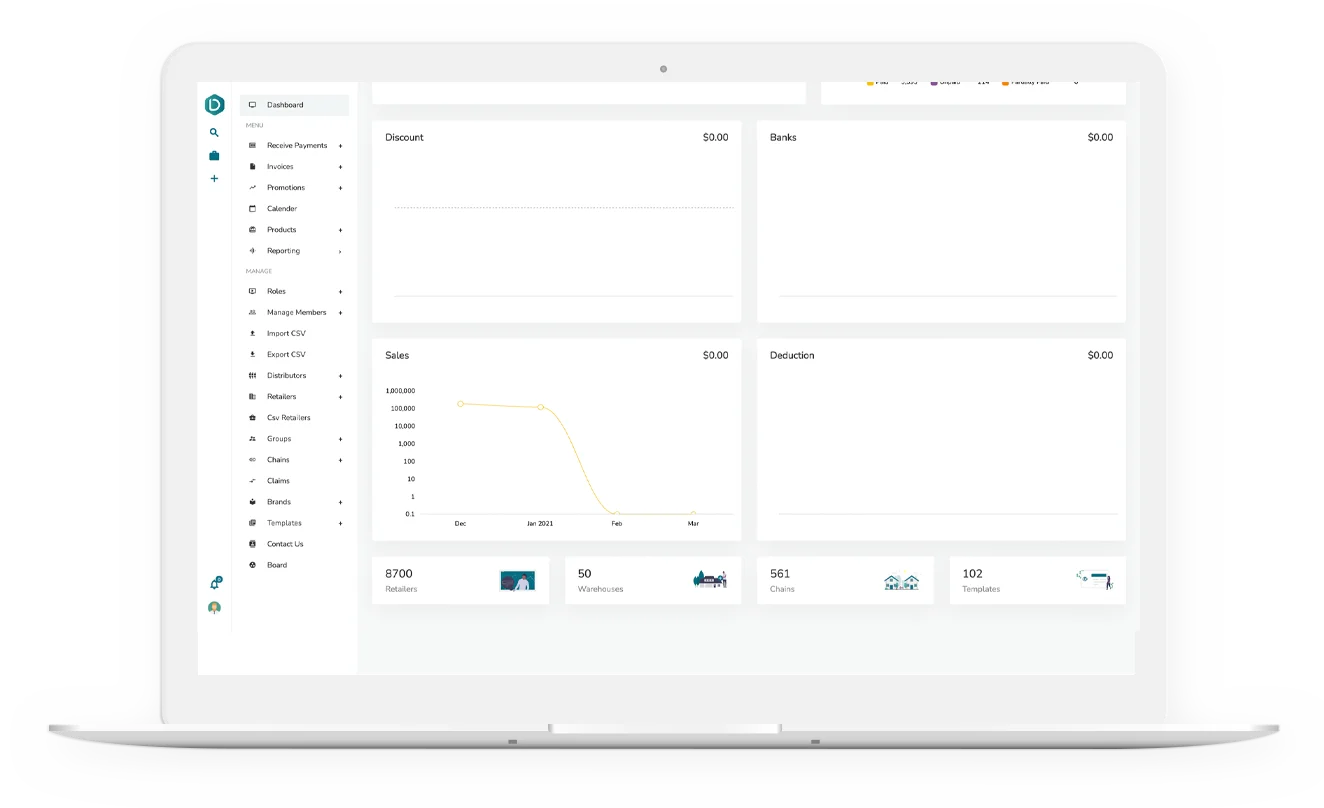Viewport: 1324px width, 808px height.
Task: Open notifications via the bell icon
Action: click(x=214, y=583)
